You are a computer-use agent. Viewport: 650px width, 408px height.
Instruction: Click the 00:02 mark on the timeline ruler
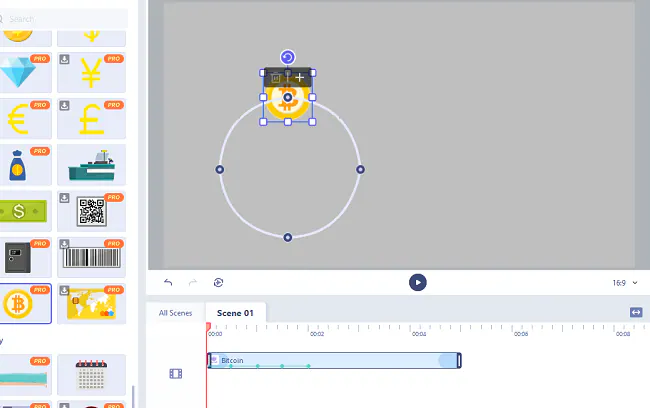[x=317, y=334]
